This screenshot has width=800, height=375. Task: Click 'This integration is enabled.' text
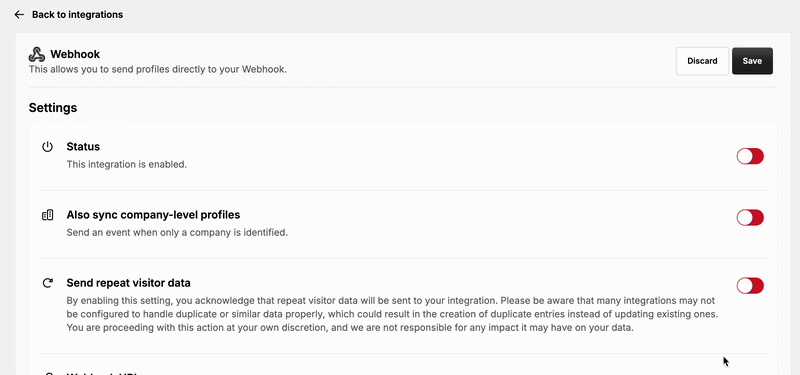click(127, 165)
